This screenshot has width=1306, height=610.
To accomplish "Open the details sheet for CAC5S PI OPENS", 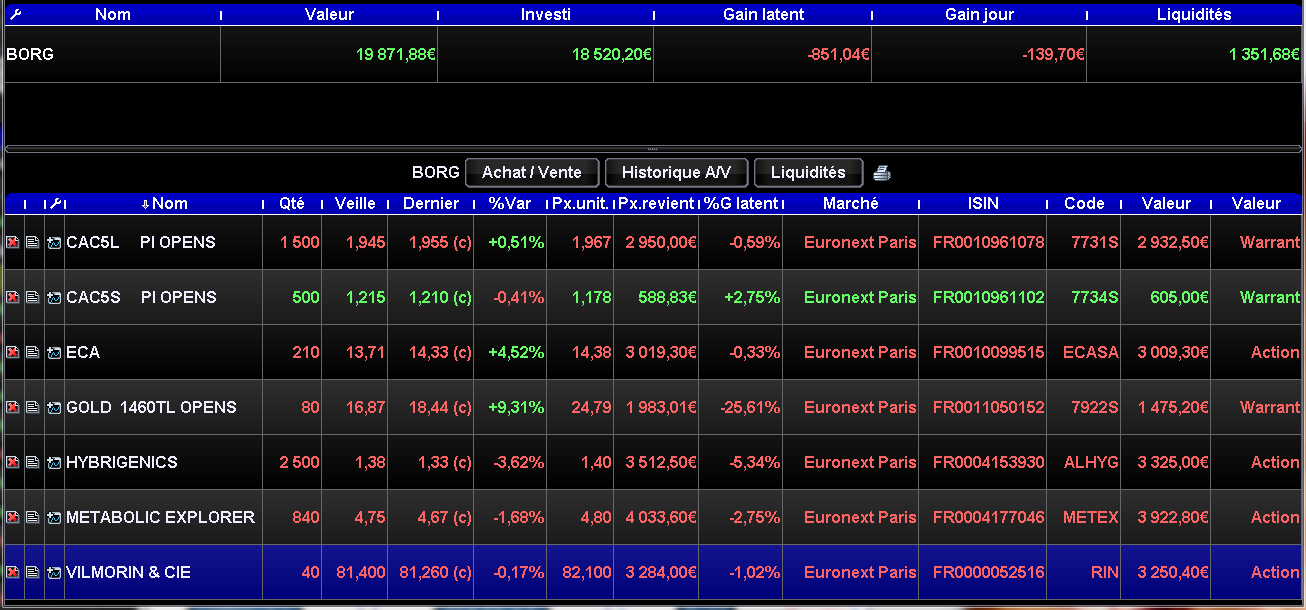I will (33, 297).
